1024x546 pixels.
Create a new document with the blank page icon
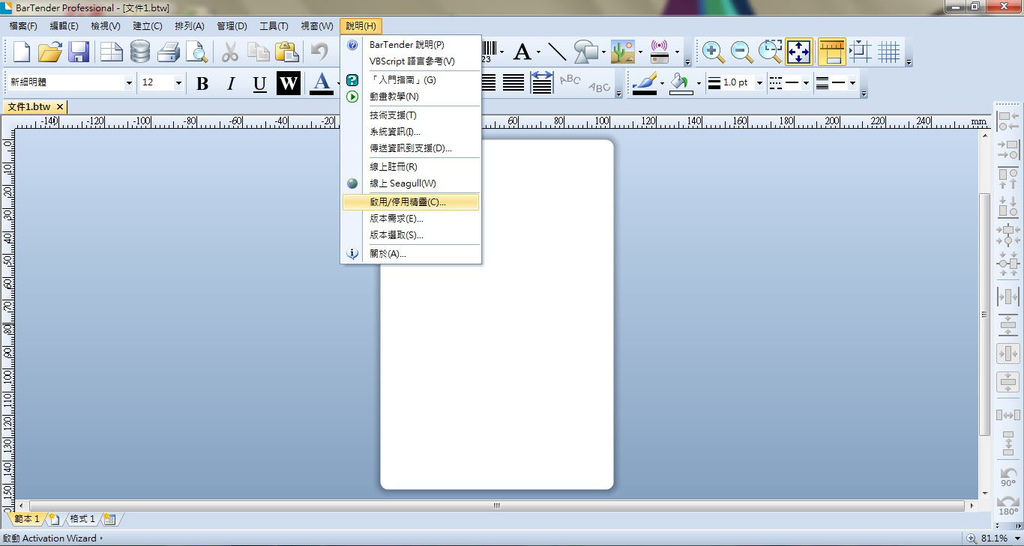pos(22,52)
